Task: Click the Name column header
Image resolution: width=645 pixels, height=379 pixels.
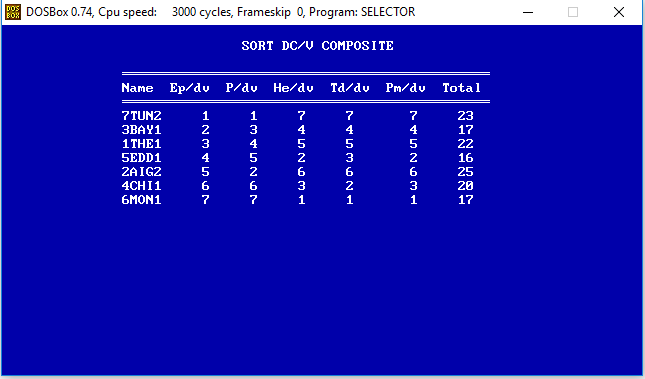Action: 138,88
